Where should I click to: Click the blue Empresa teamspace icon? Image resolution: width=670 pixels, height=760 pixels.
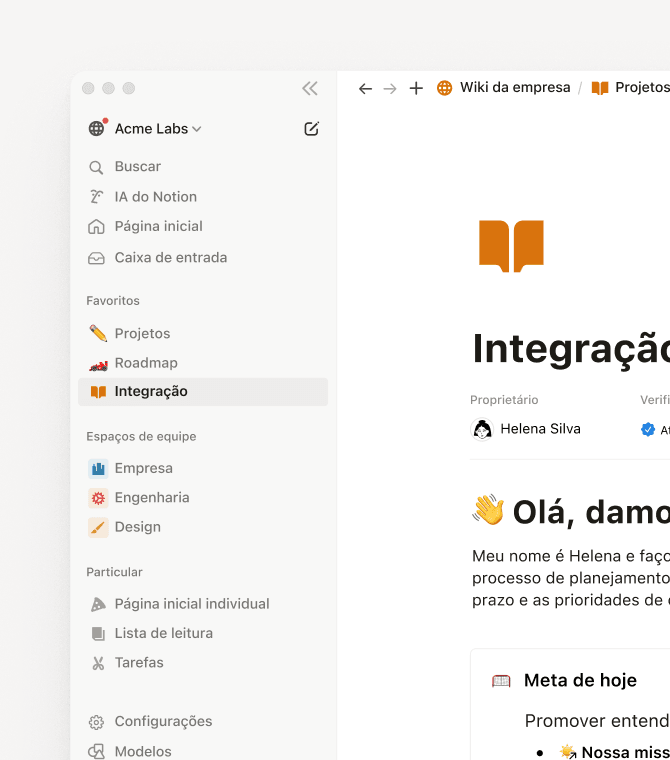pyautogui.click(x=98, y=469)
